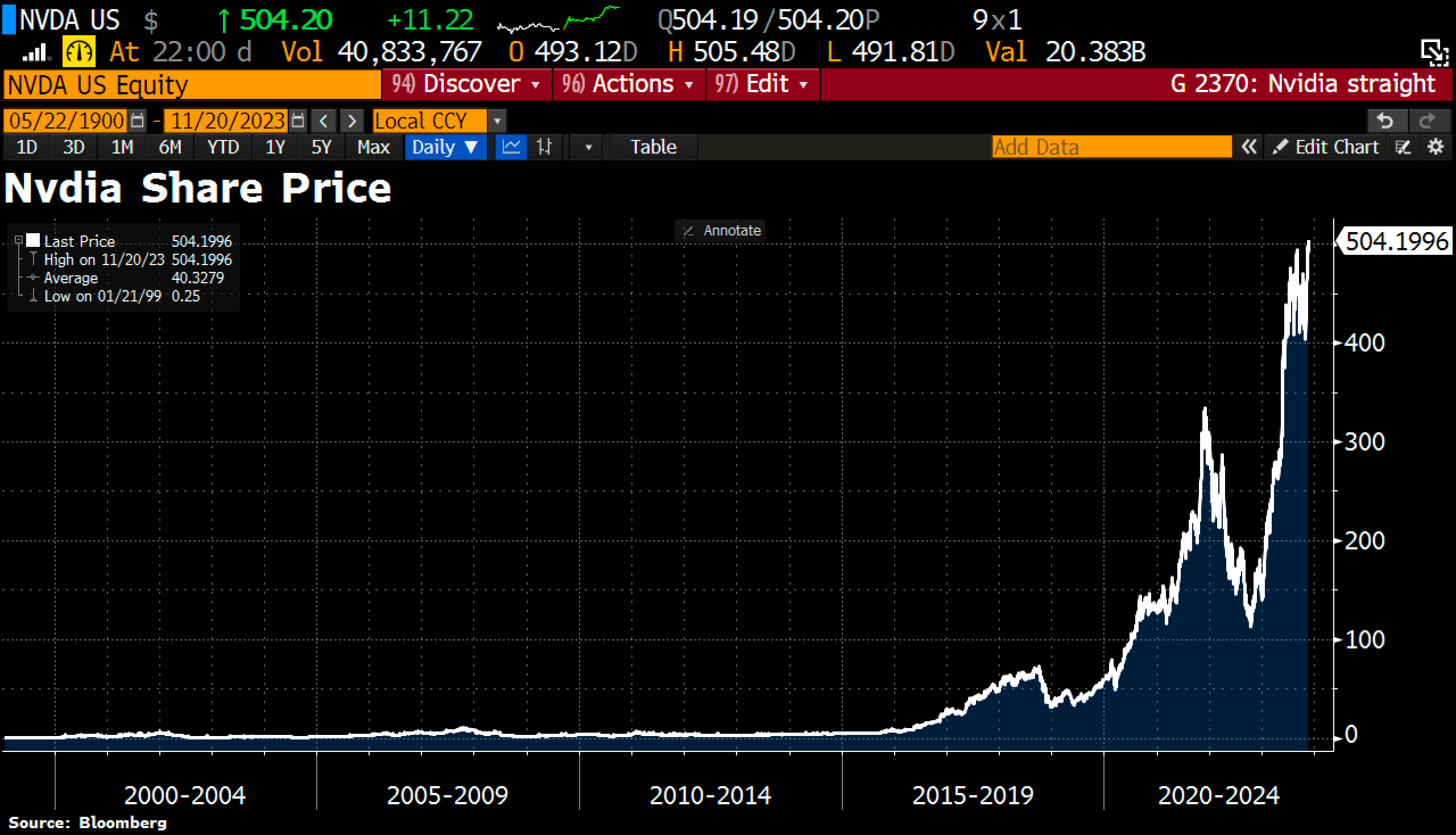Toggle the Last Price series white swatch

tap(33, 240)
